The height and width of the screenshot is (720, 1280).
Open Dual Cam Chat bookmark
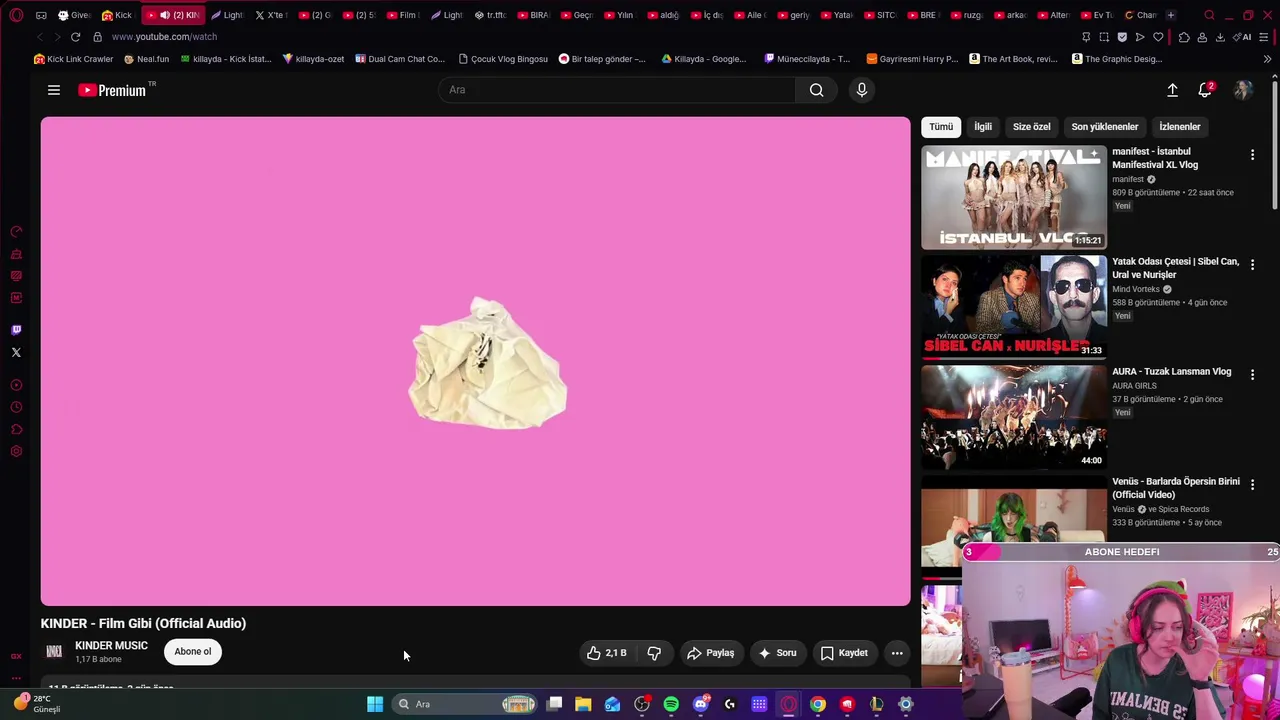click(400, 59)
